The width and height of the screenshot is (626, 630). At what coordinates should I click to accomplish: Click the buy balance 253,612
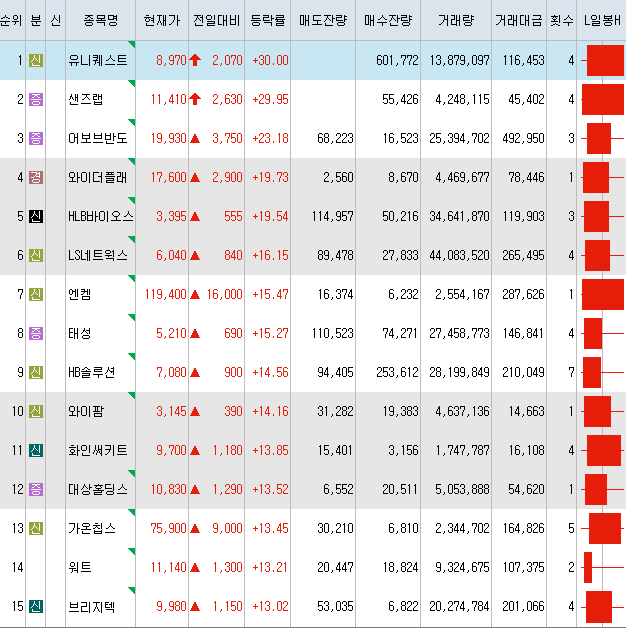click(397, 372)
